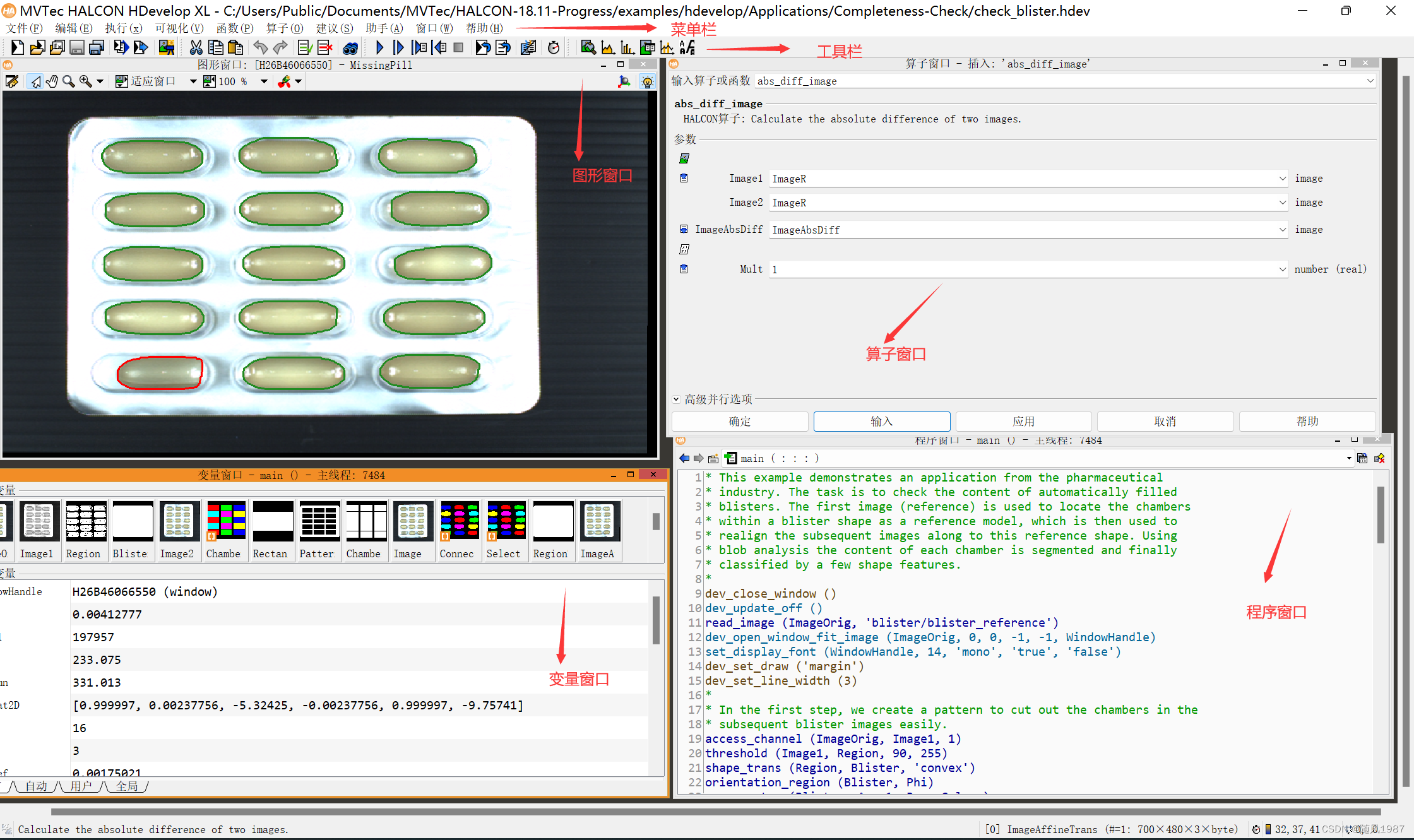Image resolution: width=1414 pixels, height=840 pixels.
Task: Expand the 高级并行选项 section
Action: point(676,399)
